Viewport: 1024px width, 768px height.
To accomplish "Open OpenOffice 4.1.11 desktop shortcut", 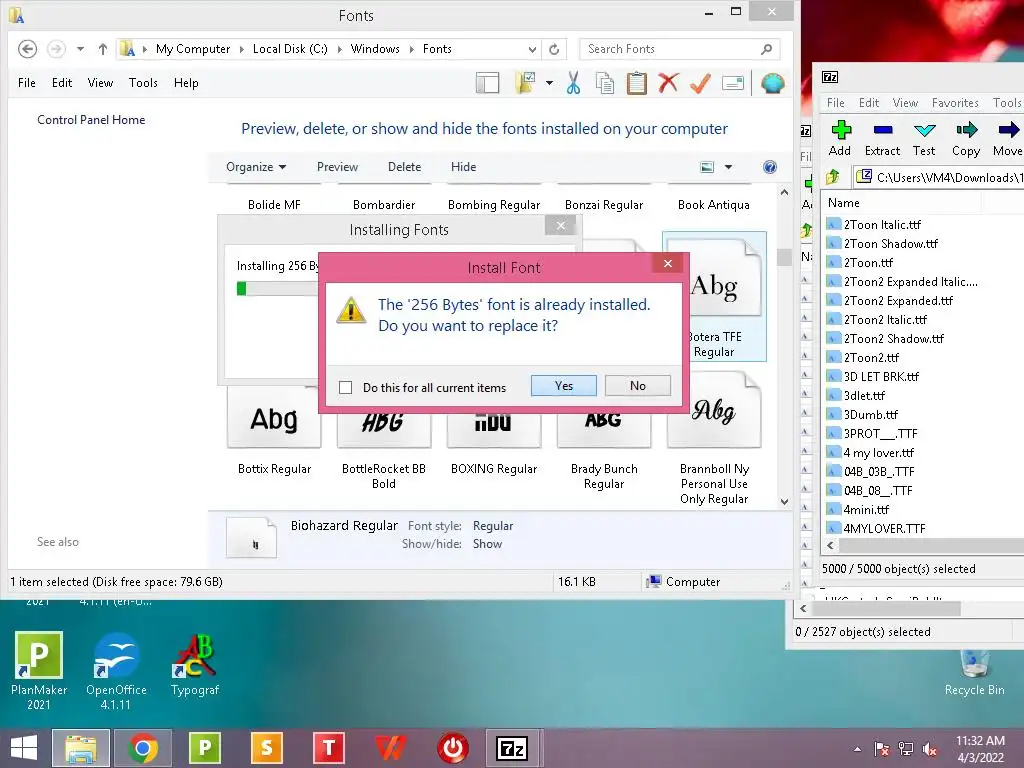I will pyautogui.click(x=116, y=670).
